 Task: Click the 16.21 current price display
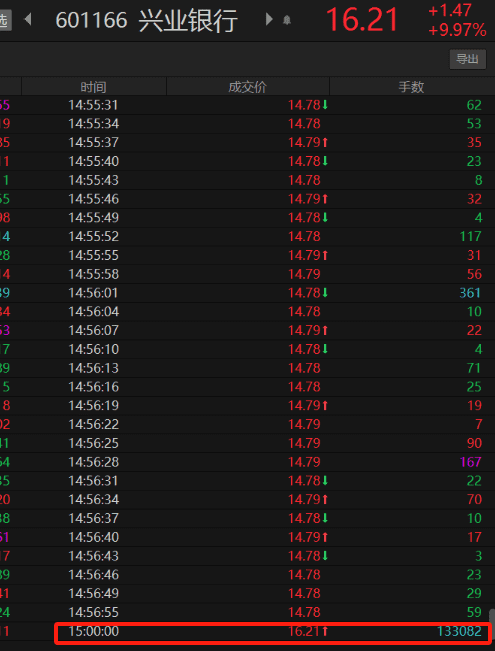tap(362, 20)
